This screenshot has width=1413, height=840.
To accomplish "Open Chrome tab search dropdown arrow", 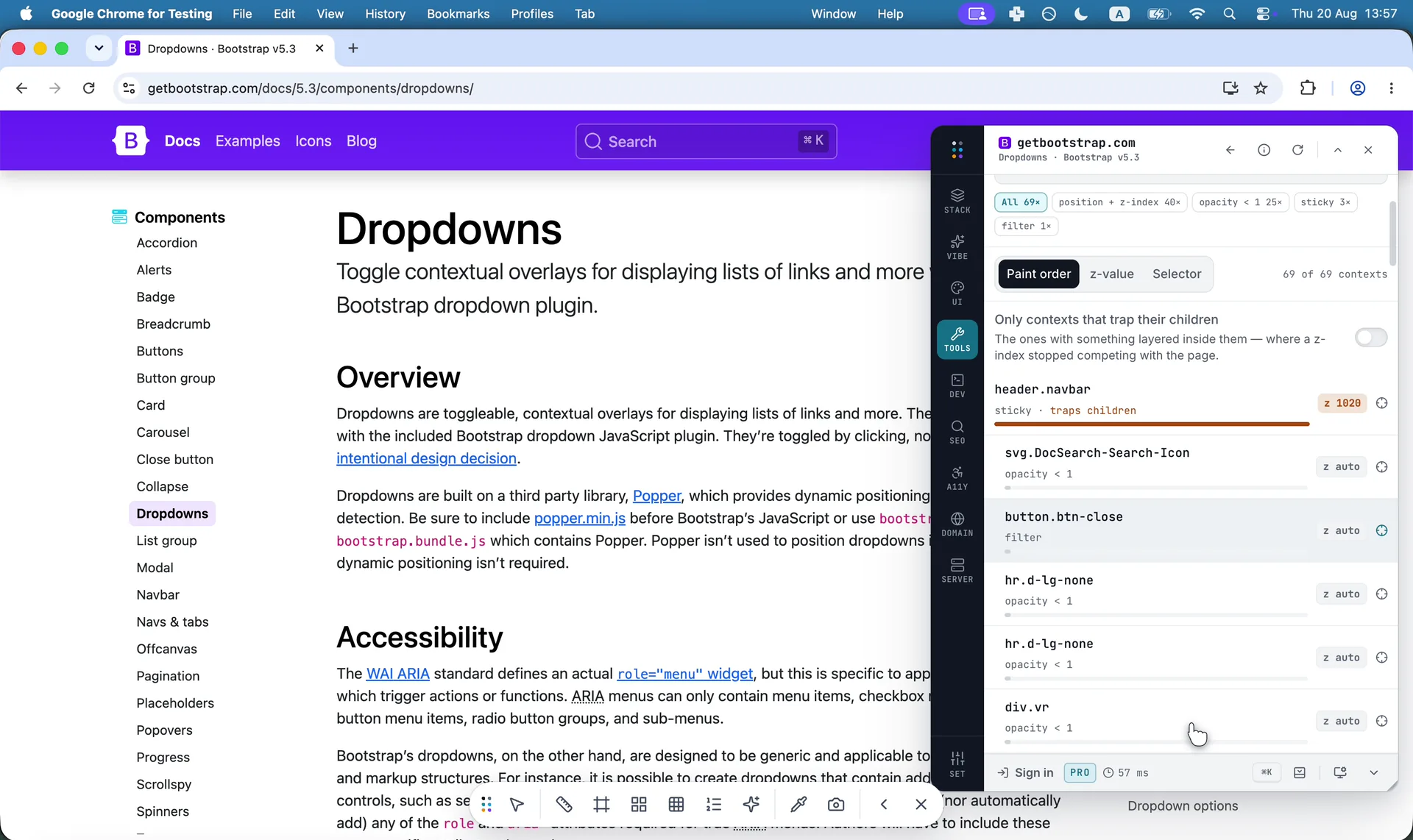I will [99, 49].
